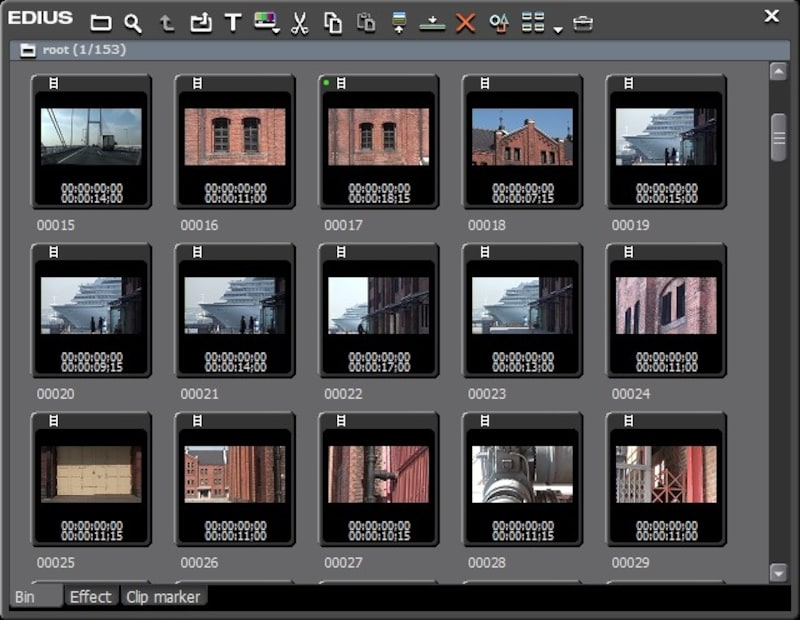Click the Add Title T icon
800x620 pixels.
(x=233, y=22)
